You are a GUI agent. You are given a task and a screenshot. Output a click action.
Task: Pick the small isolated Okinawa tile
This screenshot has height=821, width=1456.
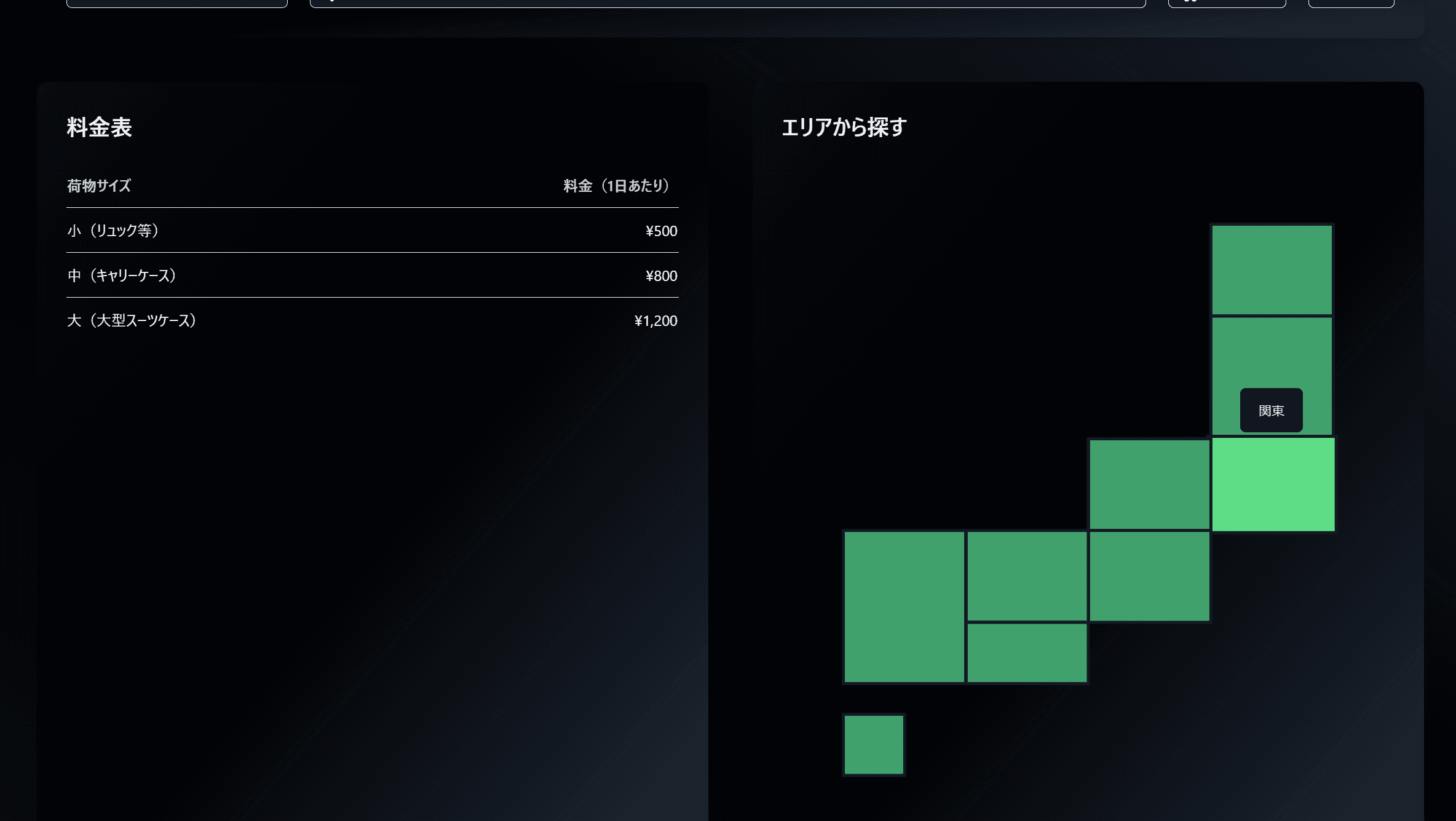point(873,744)
